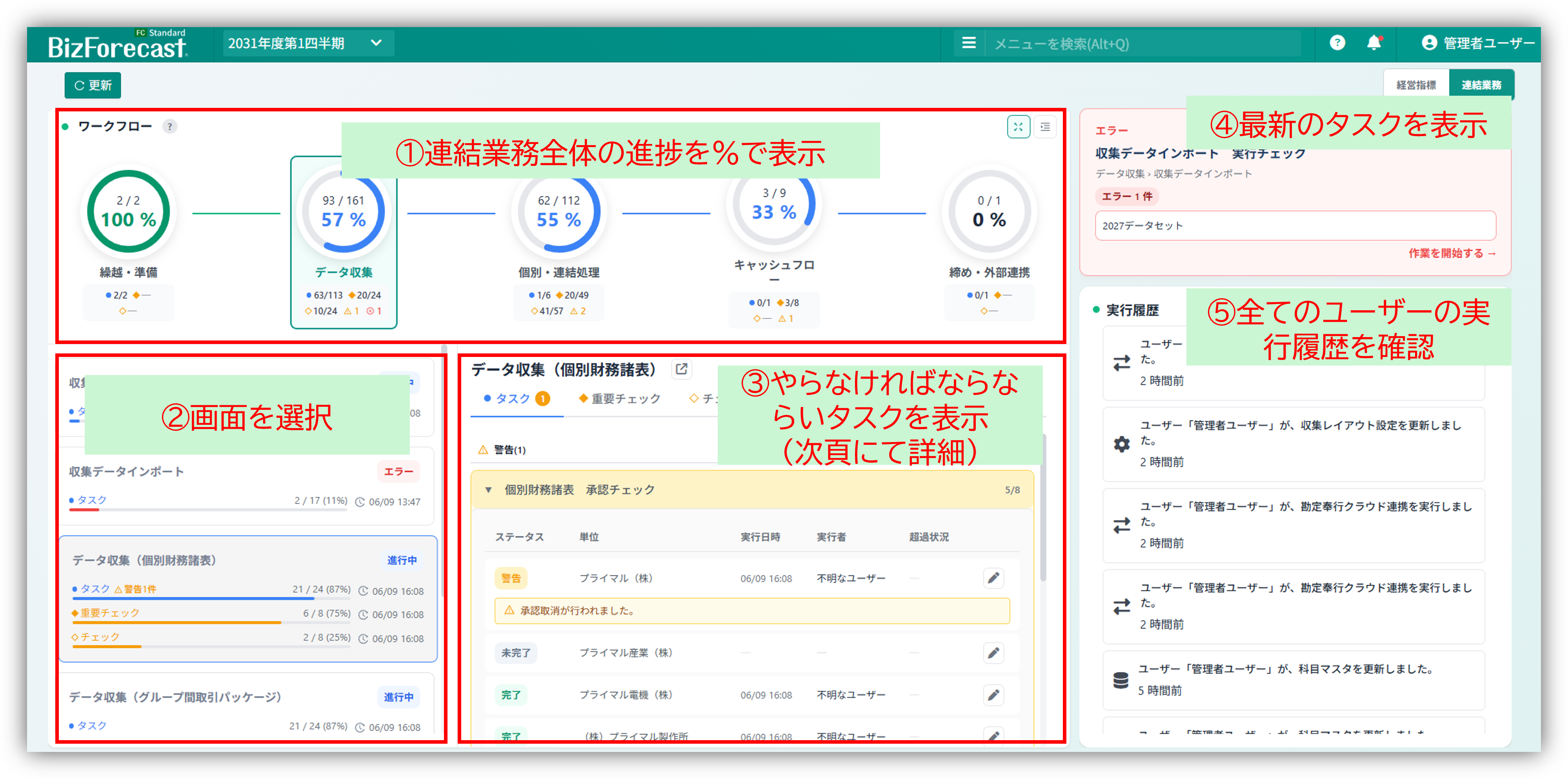
Task: Click the エラー 1 件 badge
Action: click(1127, 197)
